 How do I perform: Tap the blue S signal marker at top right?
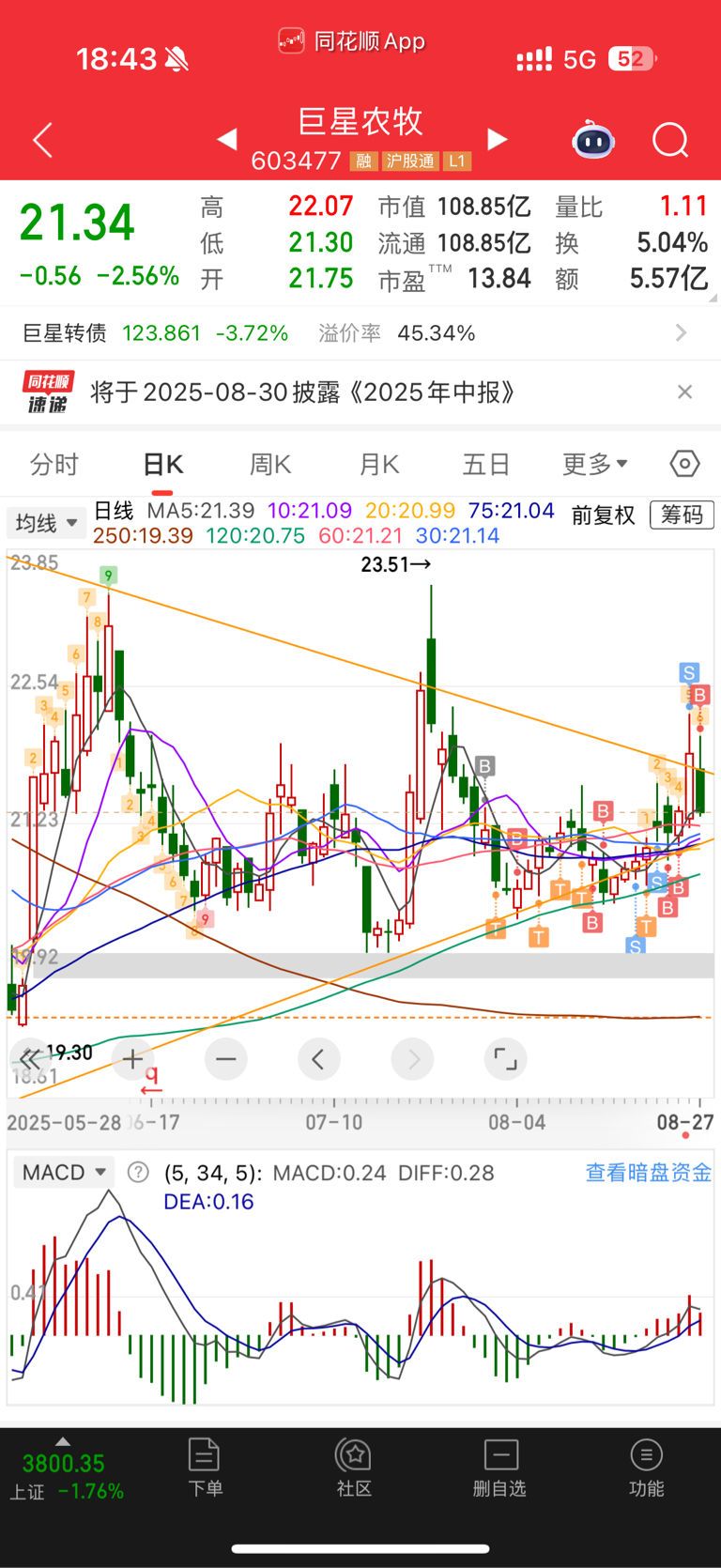tap(689, 672)
